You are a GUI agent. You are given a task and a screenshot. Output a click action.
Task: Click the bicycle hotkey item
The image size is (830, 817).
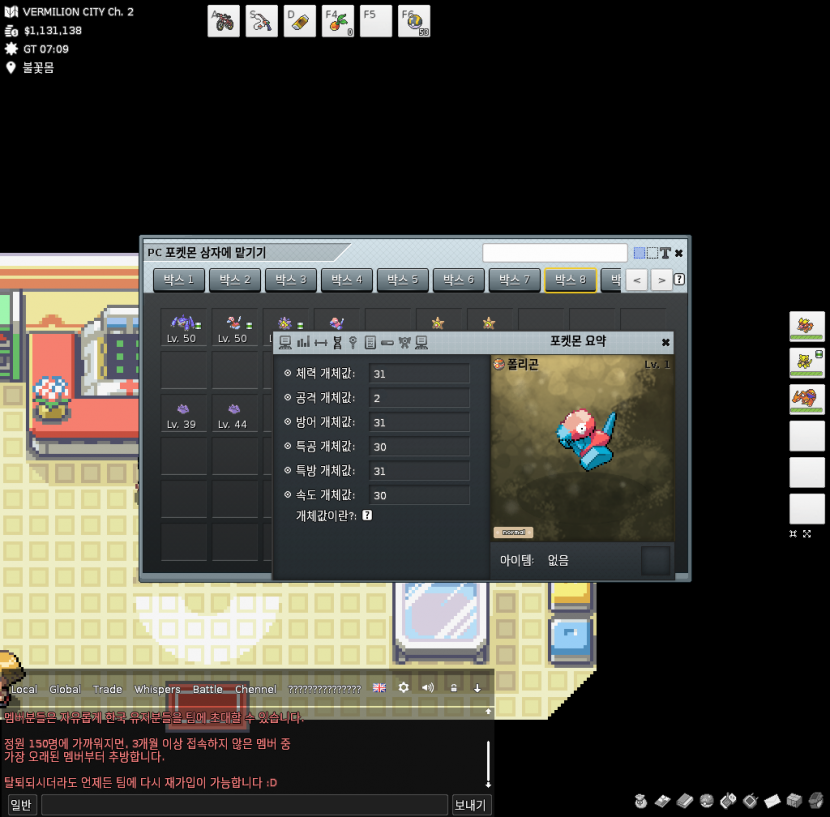(223, 21)
